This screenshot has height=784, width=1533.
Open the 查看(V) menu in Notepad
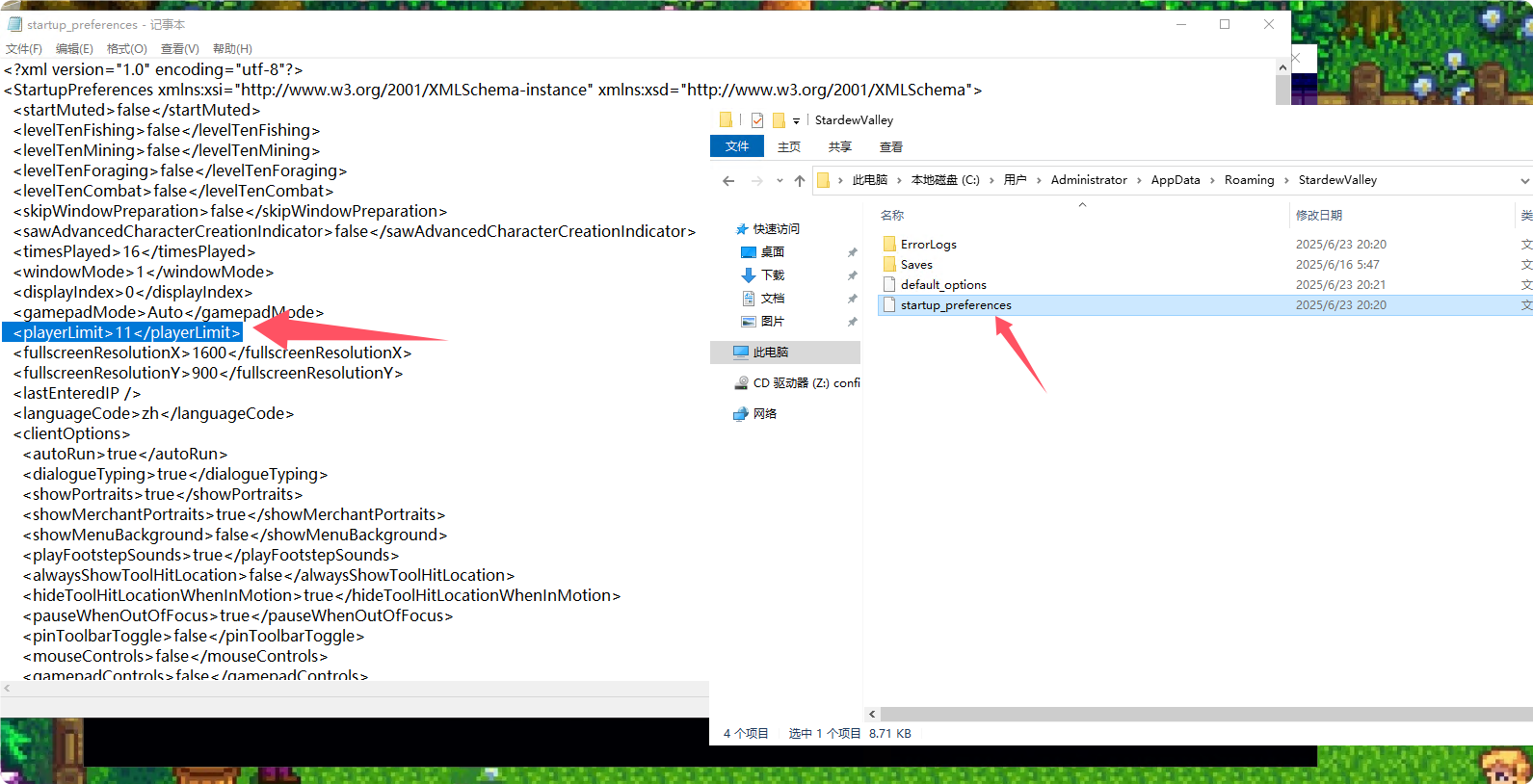[x=180, y=49]
